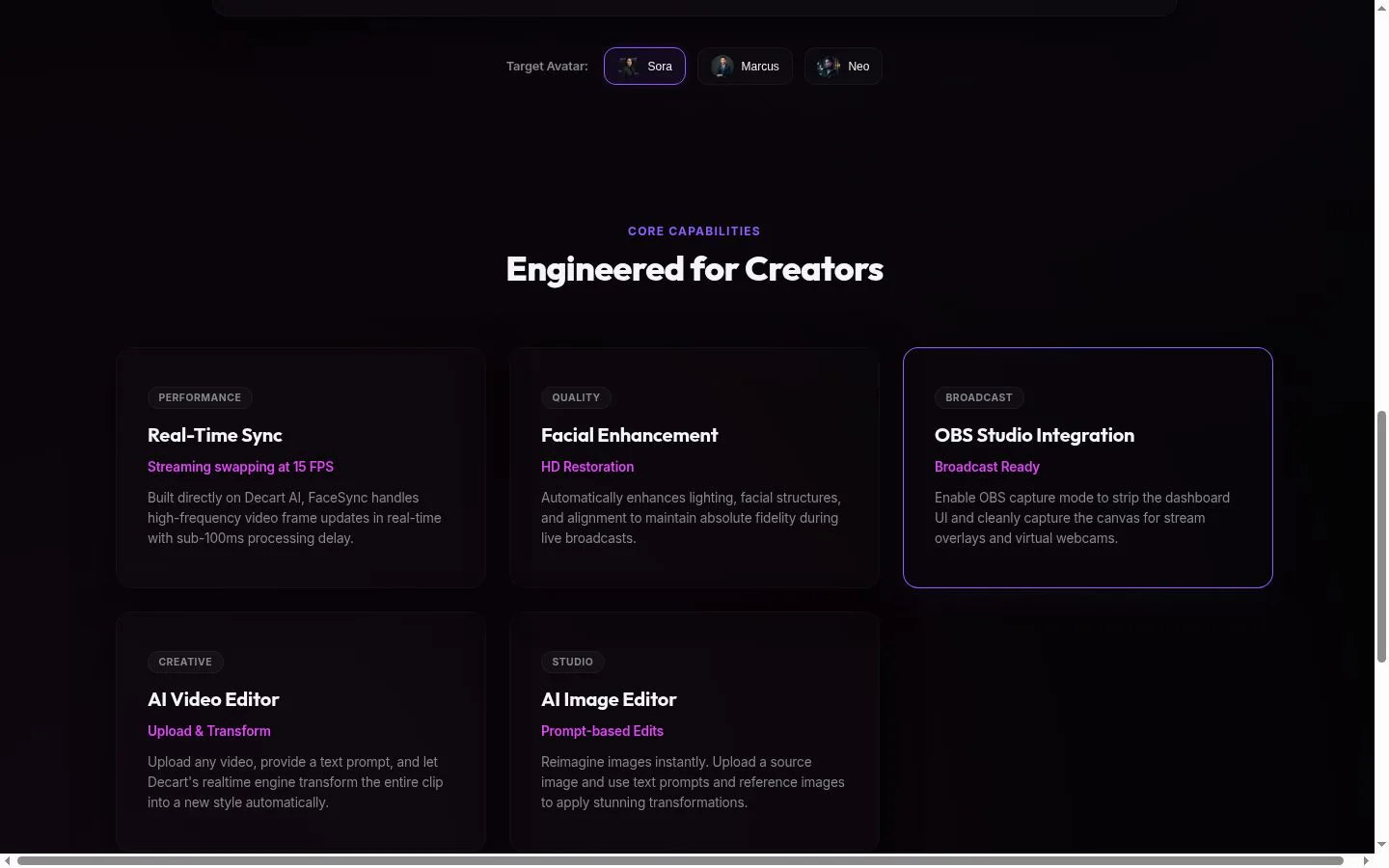Select the Sora target avatar
The image size is (1389, 868).
(644, 66)
